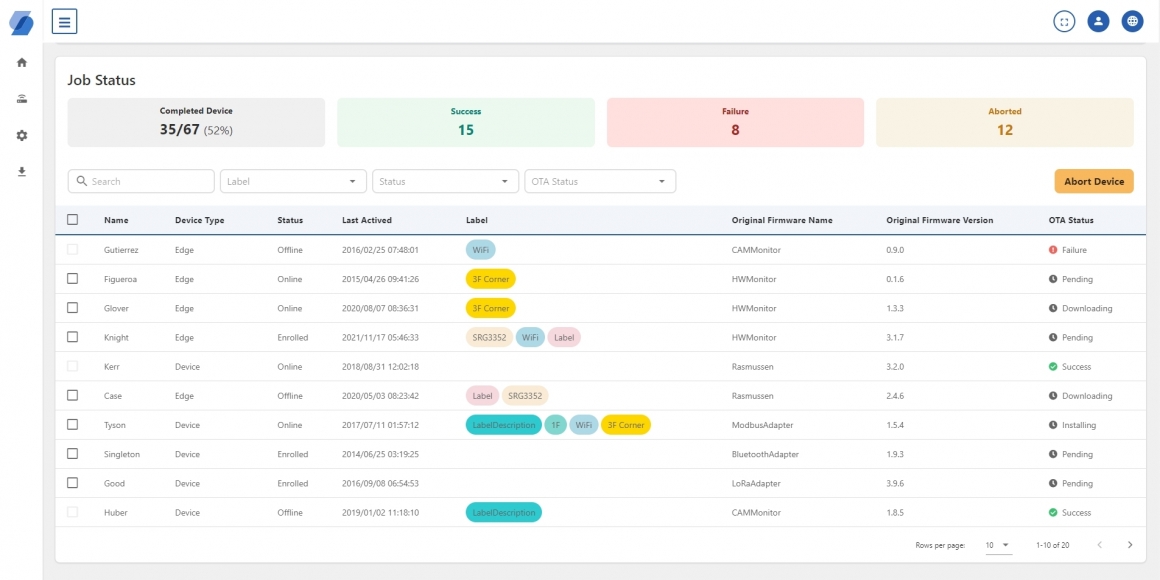Focus the Search input field
This screenshot has width=1160, height=580.
pyautogui.click(x=141, y=181)
